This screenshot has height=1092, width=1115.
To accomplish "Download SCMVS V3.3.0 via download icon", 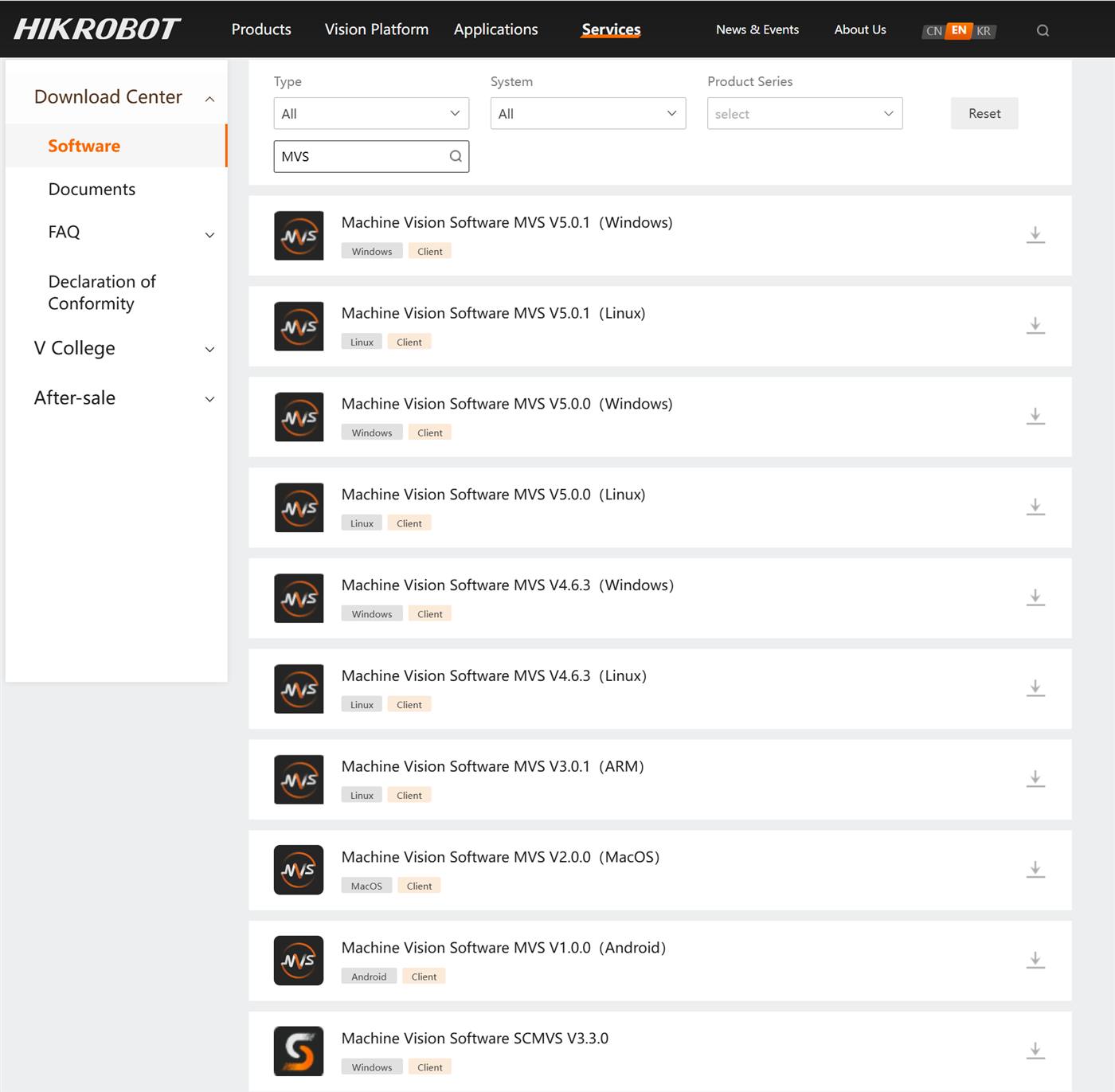I will (1035, 1051).
